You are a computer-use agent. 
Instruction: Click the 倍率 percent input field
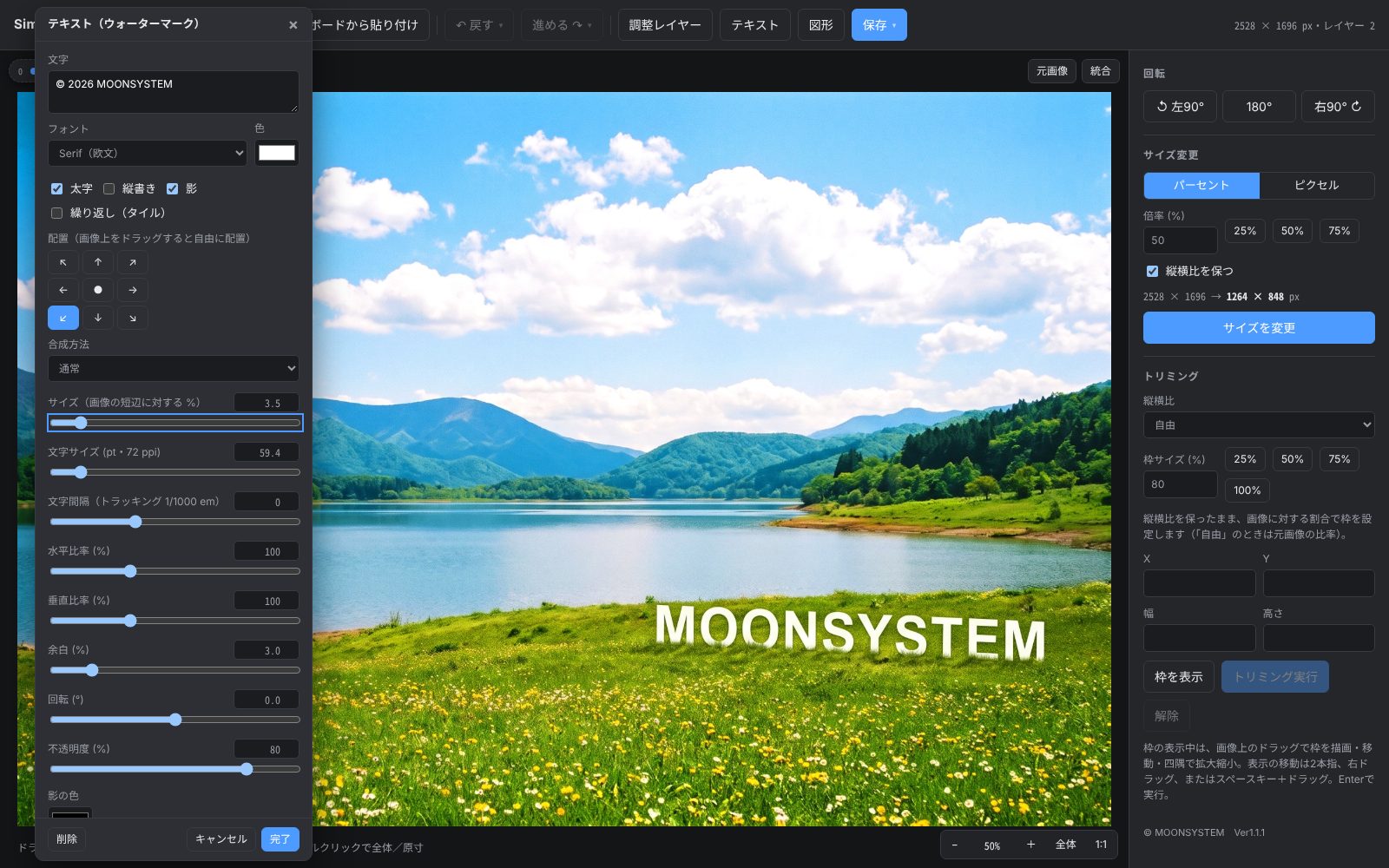point(1181,240)
